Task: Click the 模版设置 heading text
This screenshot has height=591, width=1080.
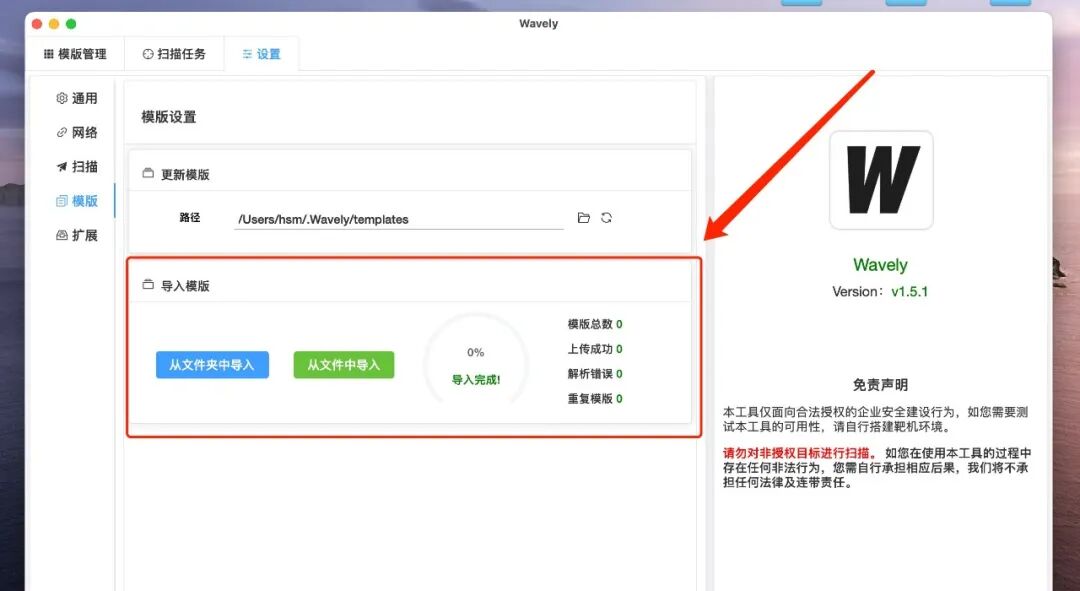Action: tap(169, 117)
